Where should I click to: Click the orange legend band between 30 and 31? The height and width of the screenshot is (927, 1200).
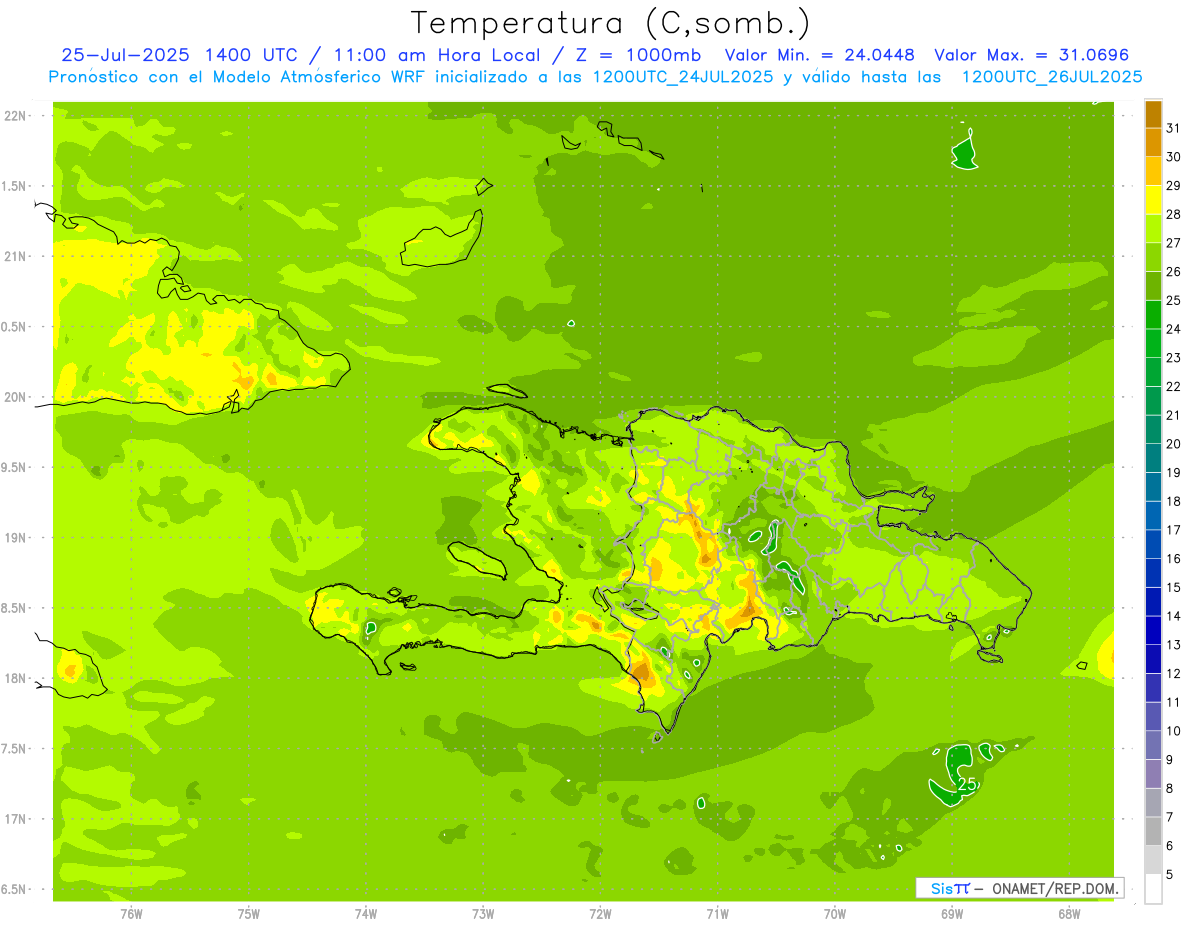tap(1153, 142)
